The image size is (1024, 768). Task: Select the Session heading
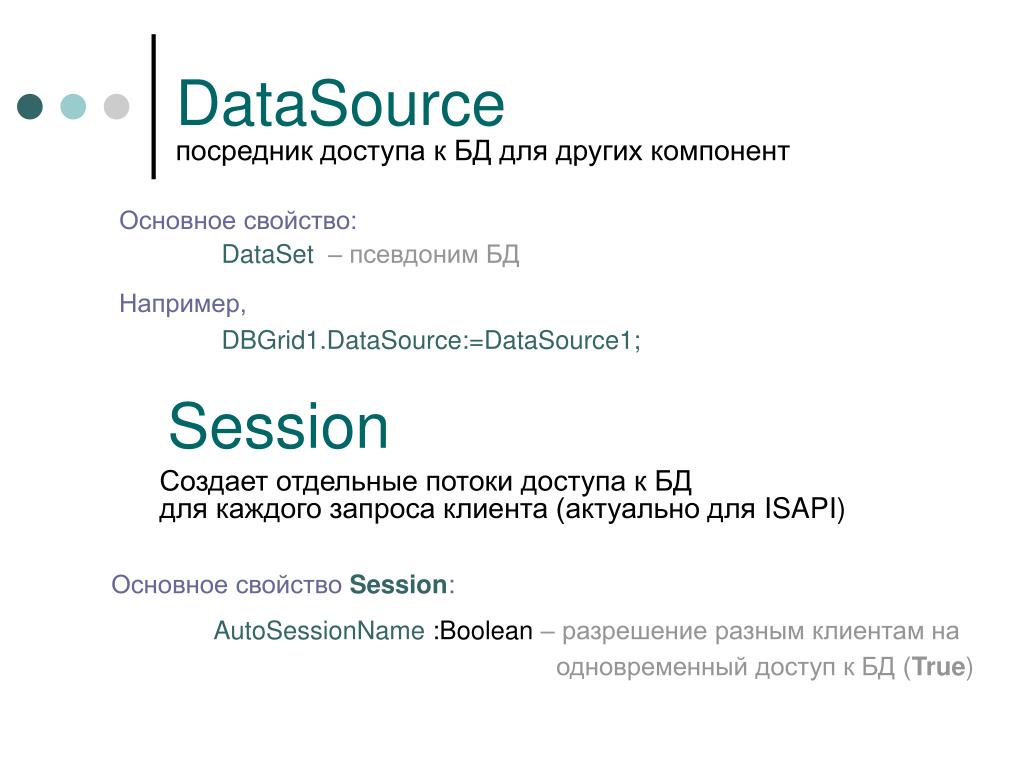pyautogui.click(x=278, y=426)
